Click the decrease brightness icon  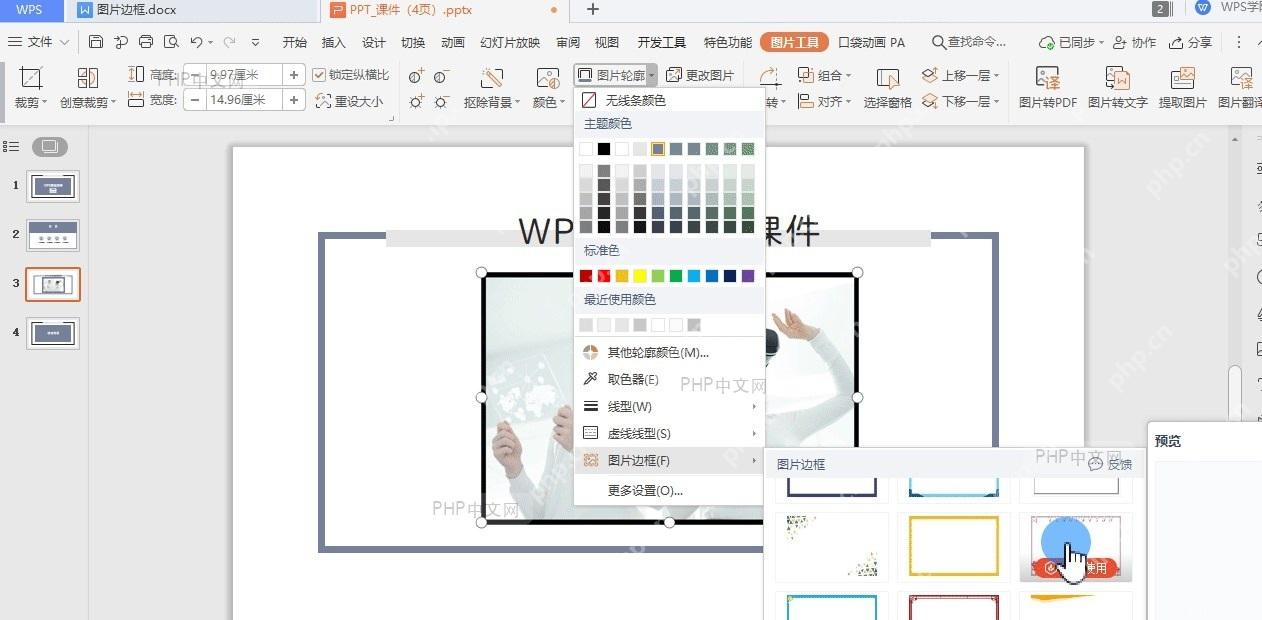[x=441, y=101]
